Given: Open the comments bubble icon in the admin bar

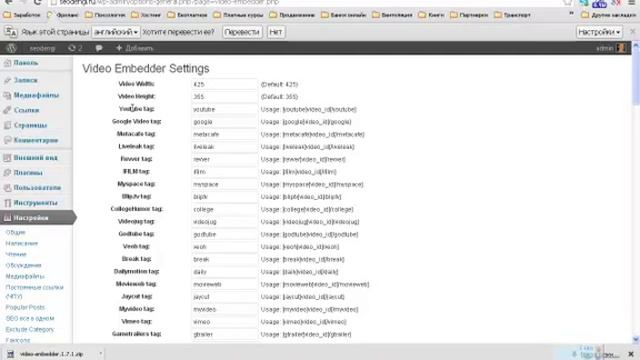Looking at the screenshot, I should (99, 48).
